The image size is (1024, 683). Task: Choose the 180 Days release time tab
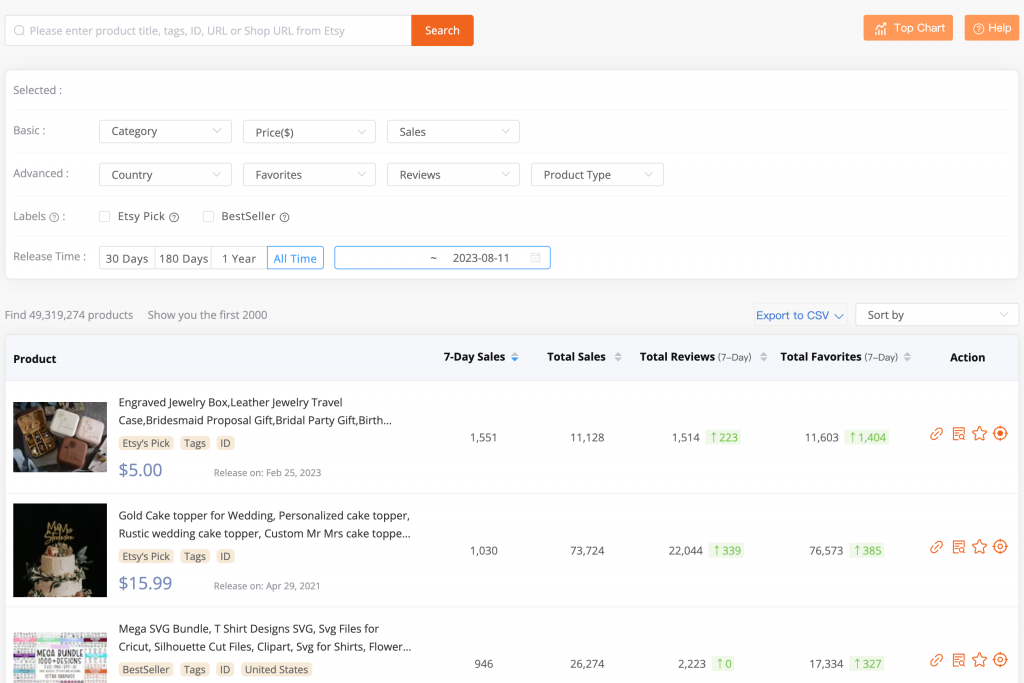click(x=184, y=258)
